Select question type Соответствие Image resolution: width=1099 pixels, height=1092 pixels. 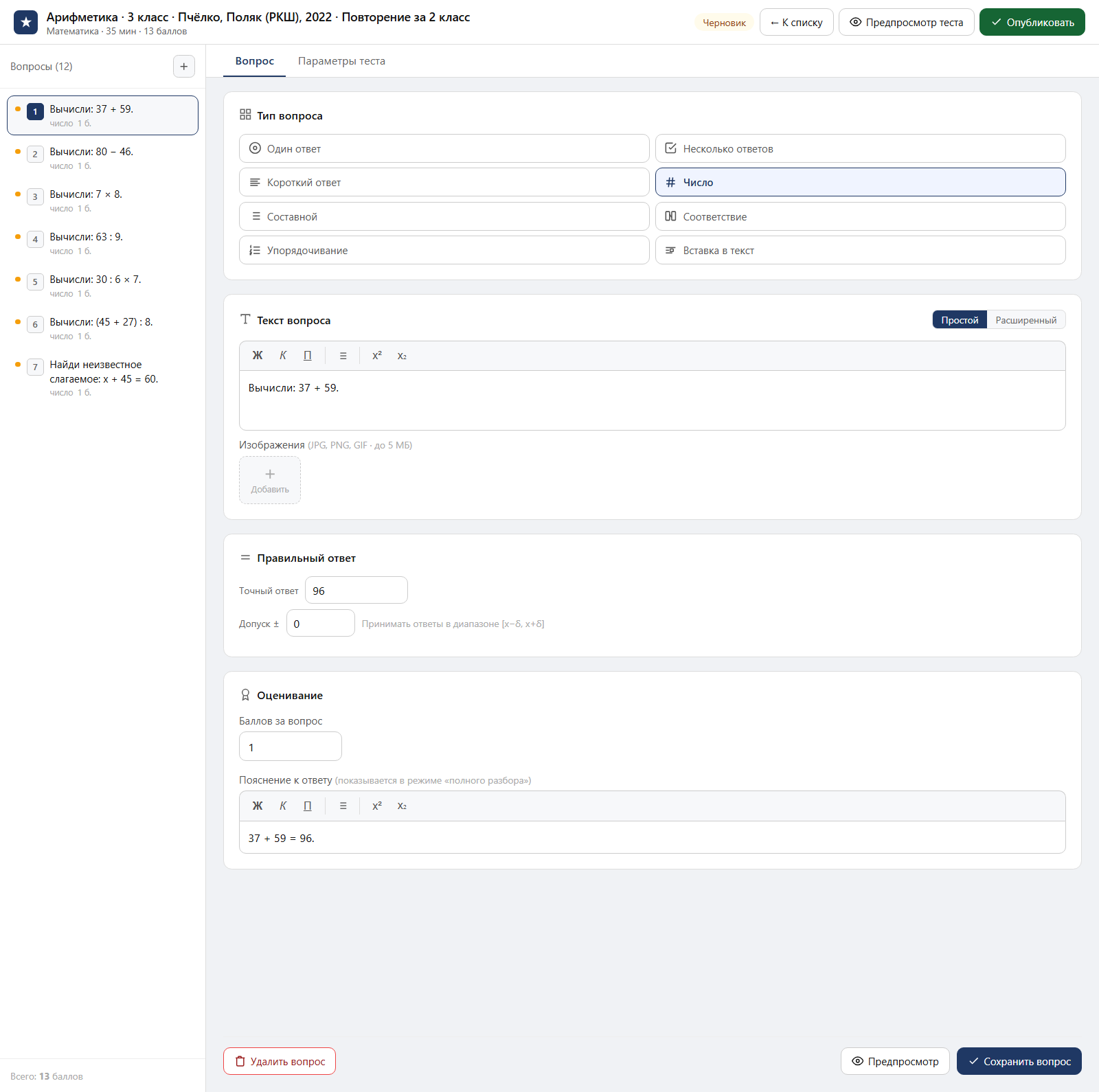pos(861,216)
